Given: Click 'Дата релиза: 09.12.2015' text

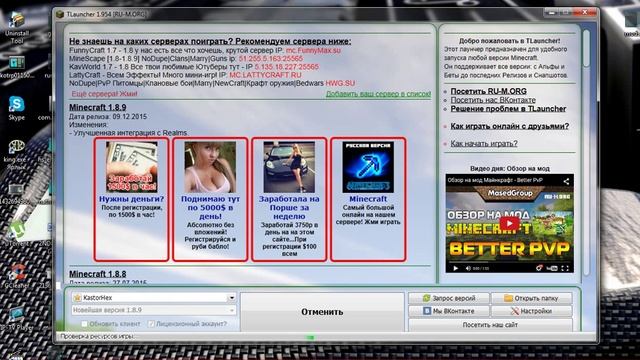Looking at the screenshot, I should (x=108, y=117).
